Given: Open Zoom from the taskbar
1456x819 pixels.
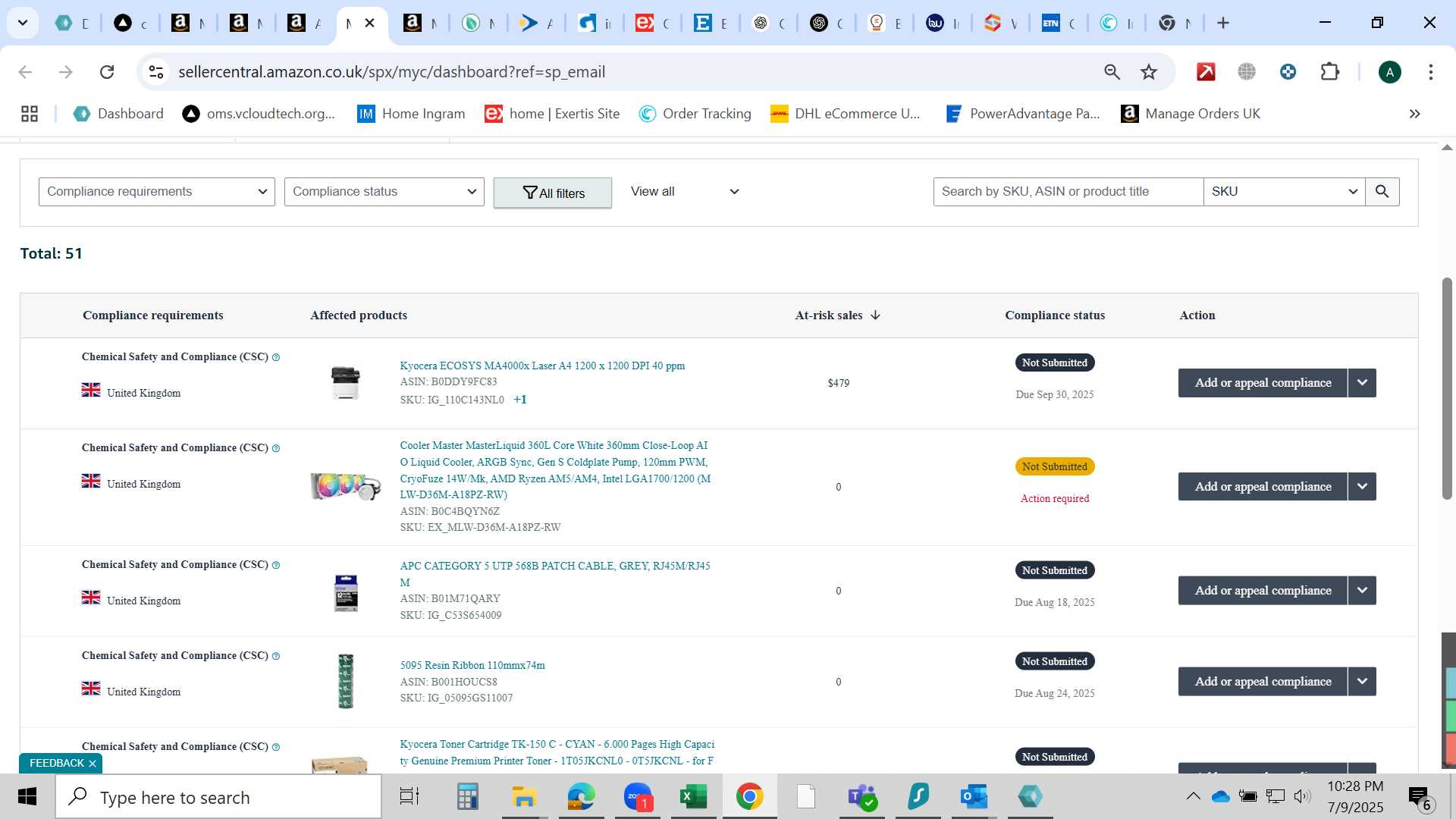Looking at the screenshot, I should click(638, 797).
